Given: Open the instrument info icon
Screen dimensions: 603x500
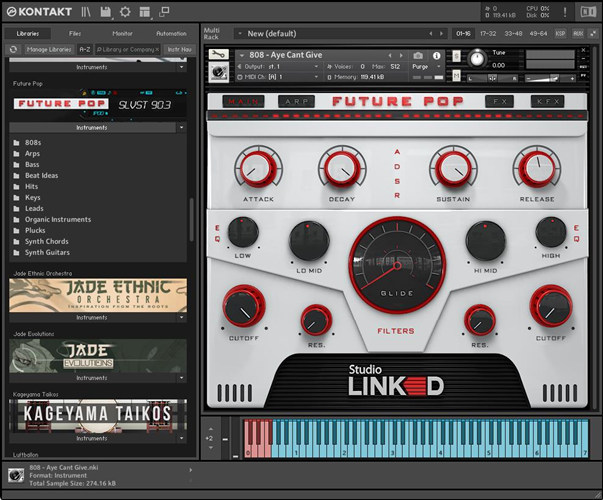Looking at the screenshot, I should (x=436, y=54).
